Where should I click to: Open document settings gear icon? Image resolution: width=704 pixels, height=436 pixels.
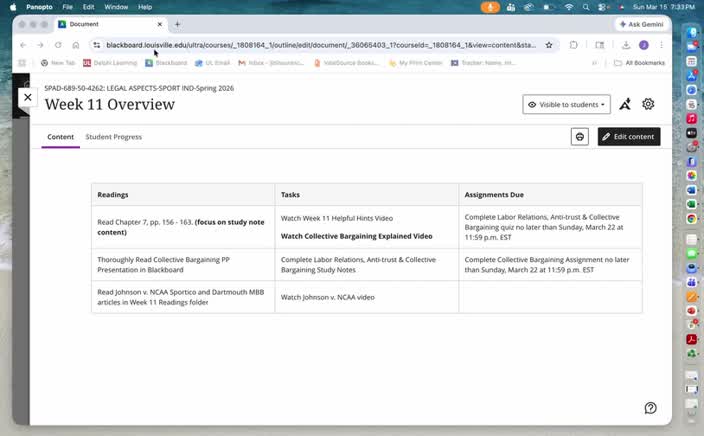(648, 104)
